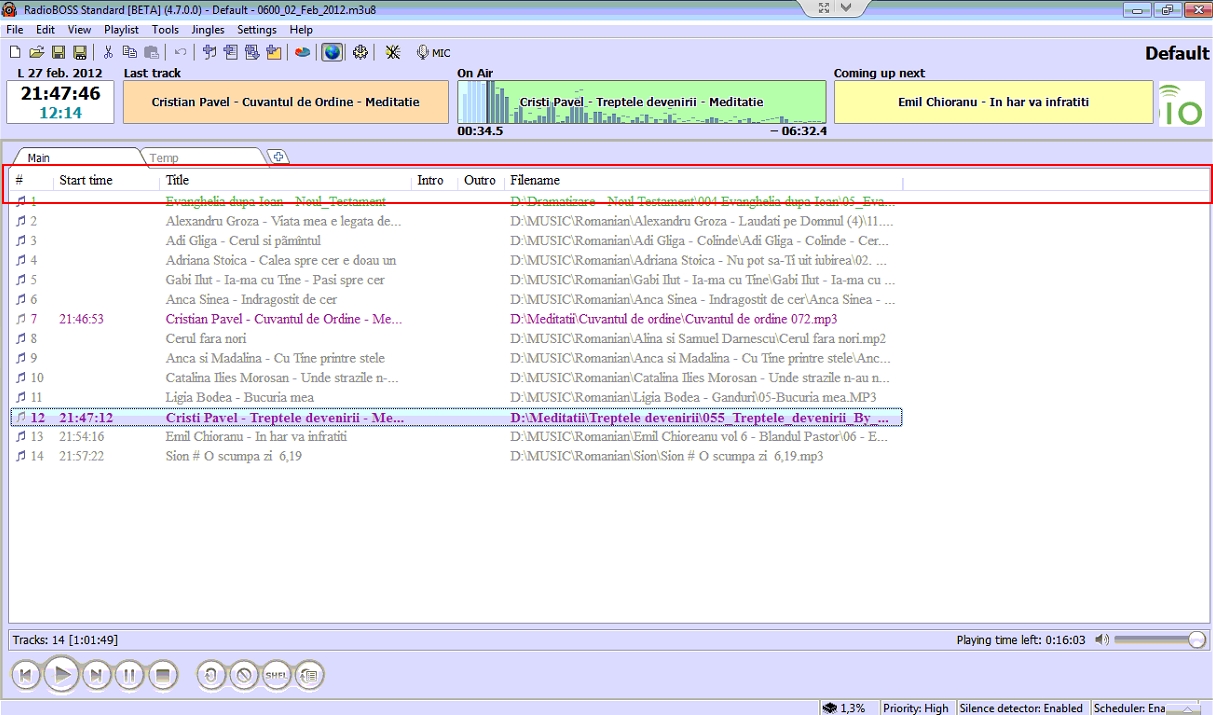
Task: Expand the chevron dropdown at top center
Action: (847, 8)
